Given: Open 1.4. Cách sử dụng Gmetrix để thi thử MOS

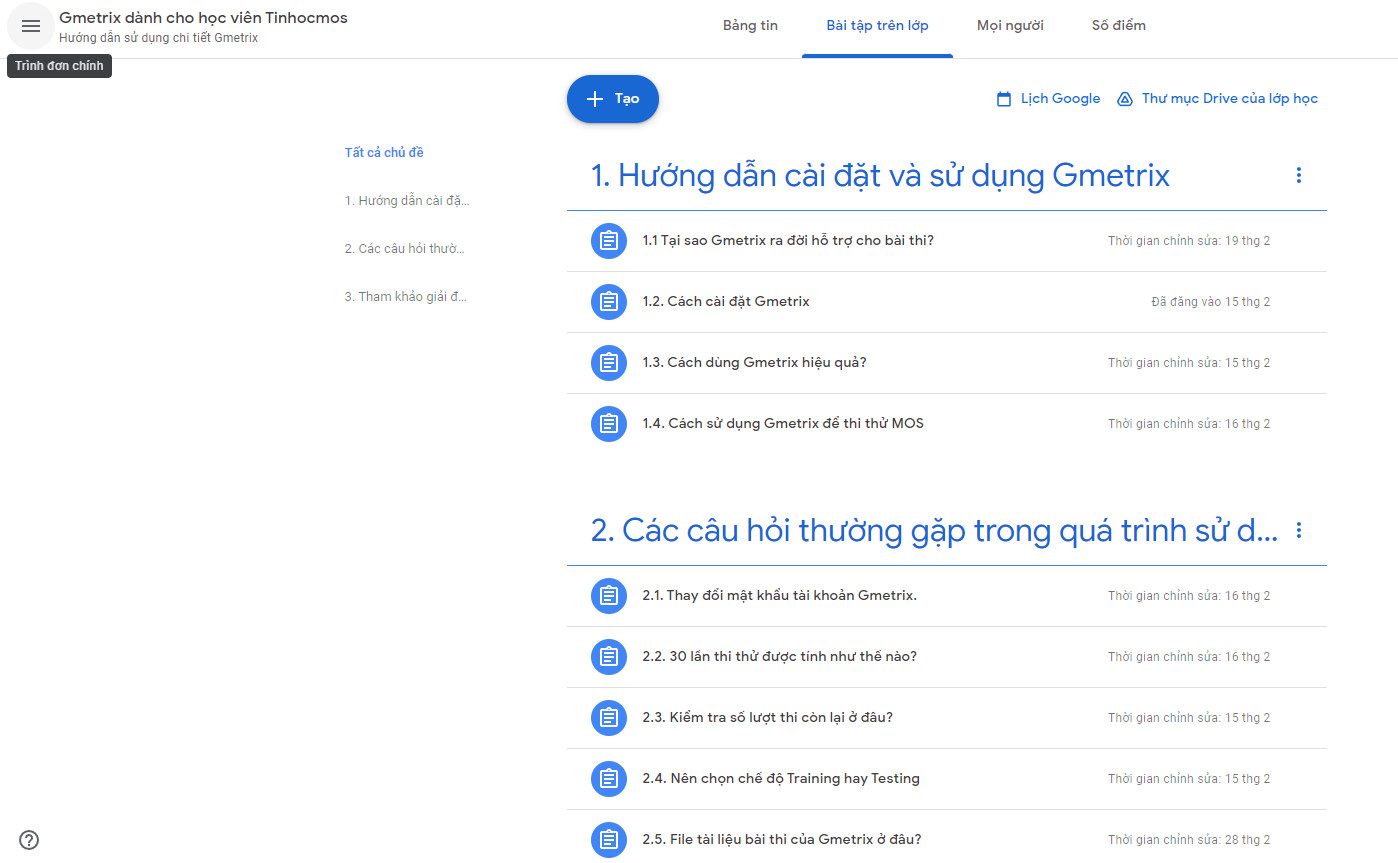Looking at the screenshot, I should (x=783, y=424).
